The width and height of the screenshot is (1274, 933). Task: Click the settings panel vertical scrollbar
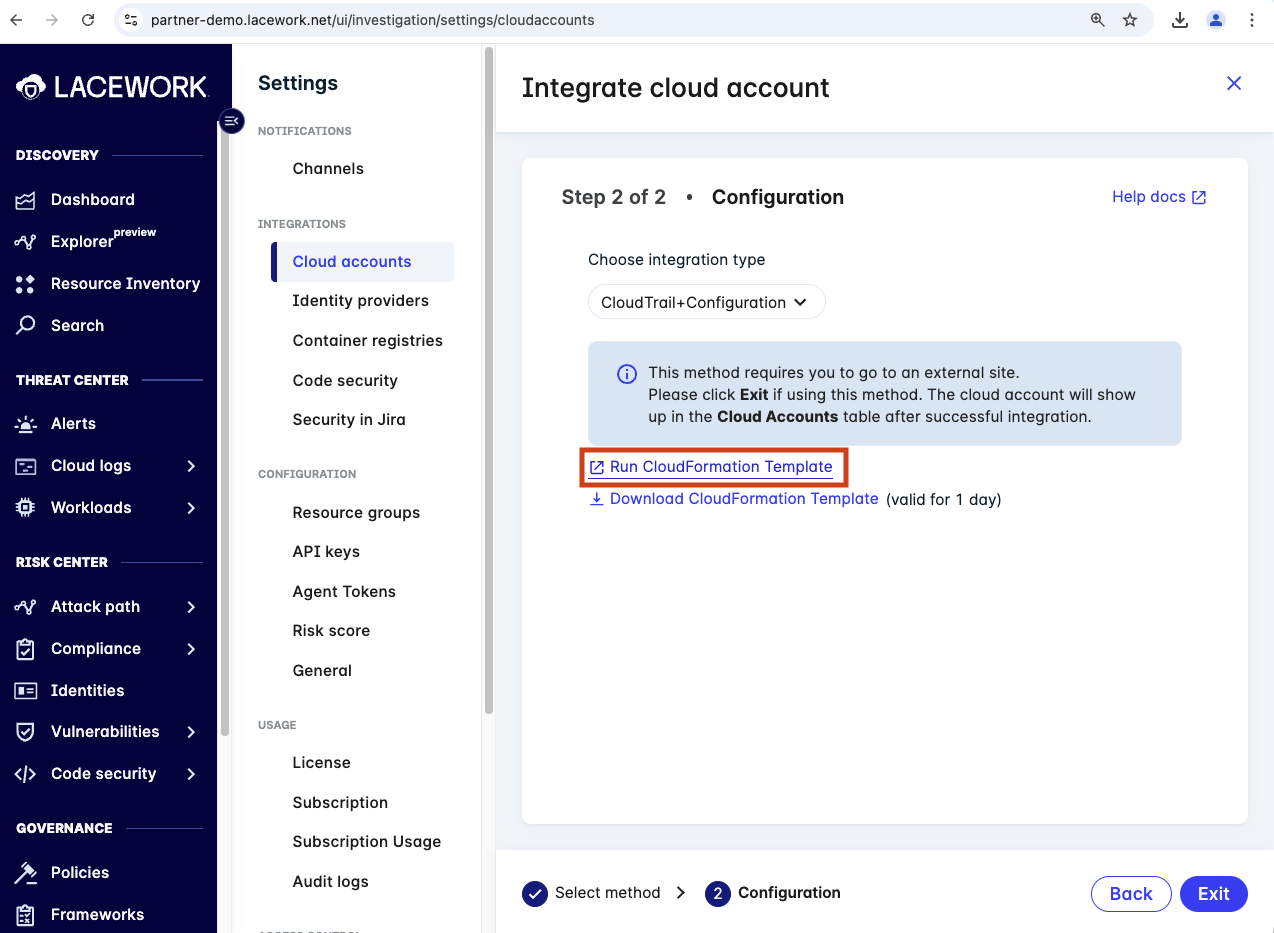[x=488, y=380]
